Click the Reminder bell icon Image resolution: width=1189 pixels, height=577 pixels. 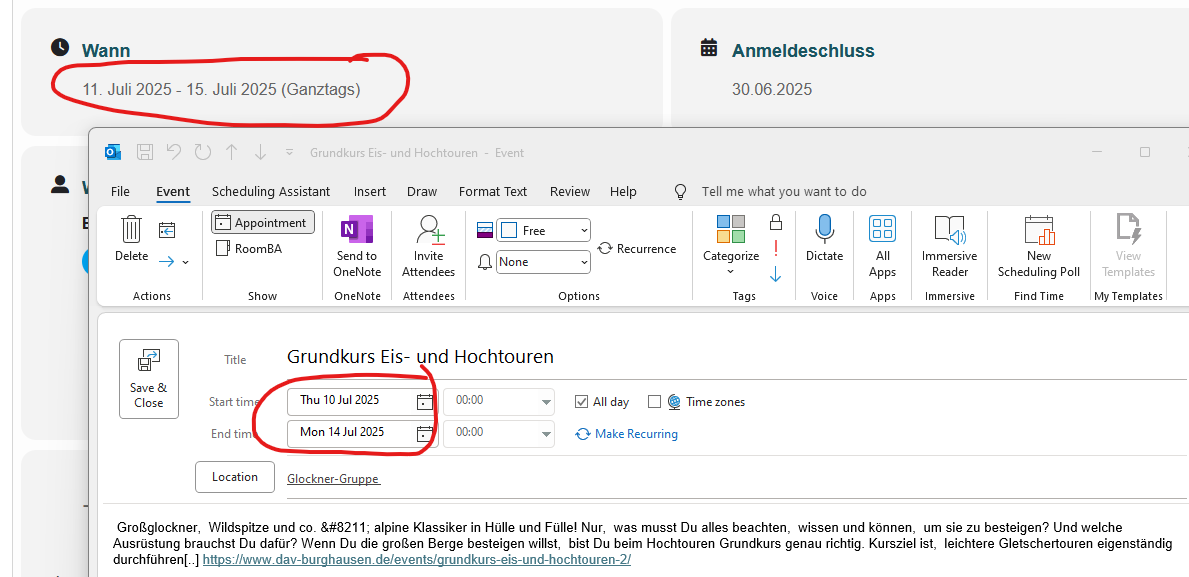tap(485, 262)
